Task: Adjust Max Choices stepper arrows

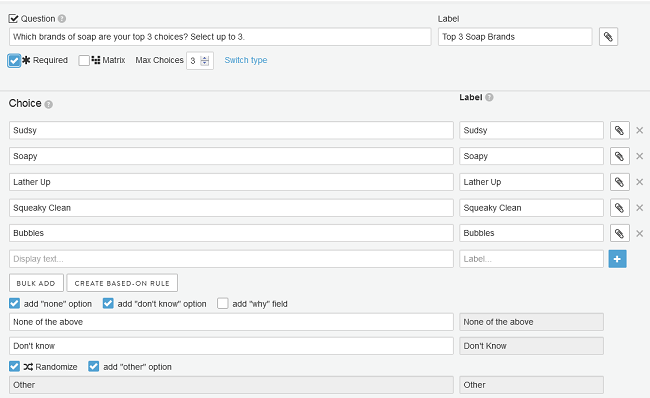Action: [x=205, y=61]
